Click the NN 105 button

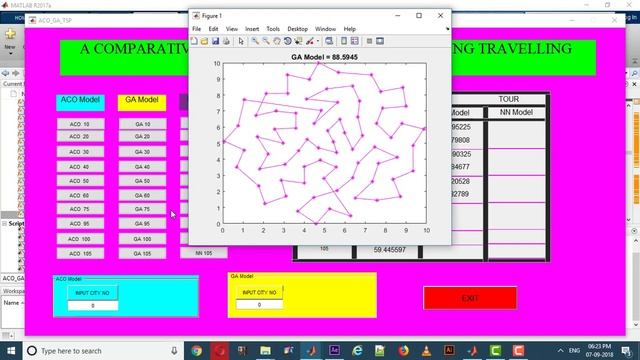point(204,253)
